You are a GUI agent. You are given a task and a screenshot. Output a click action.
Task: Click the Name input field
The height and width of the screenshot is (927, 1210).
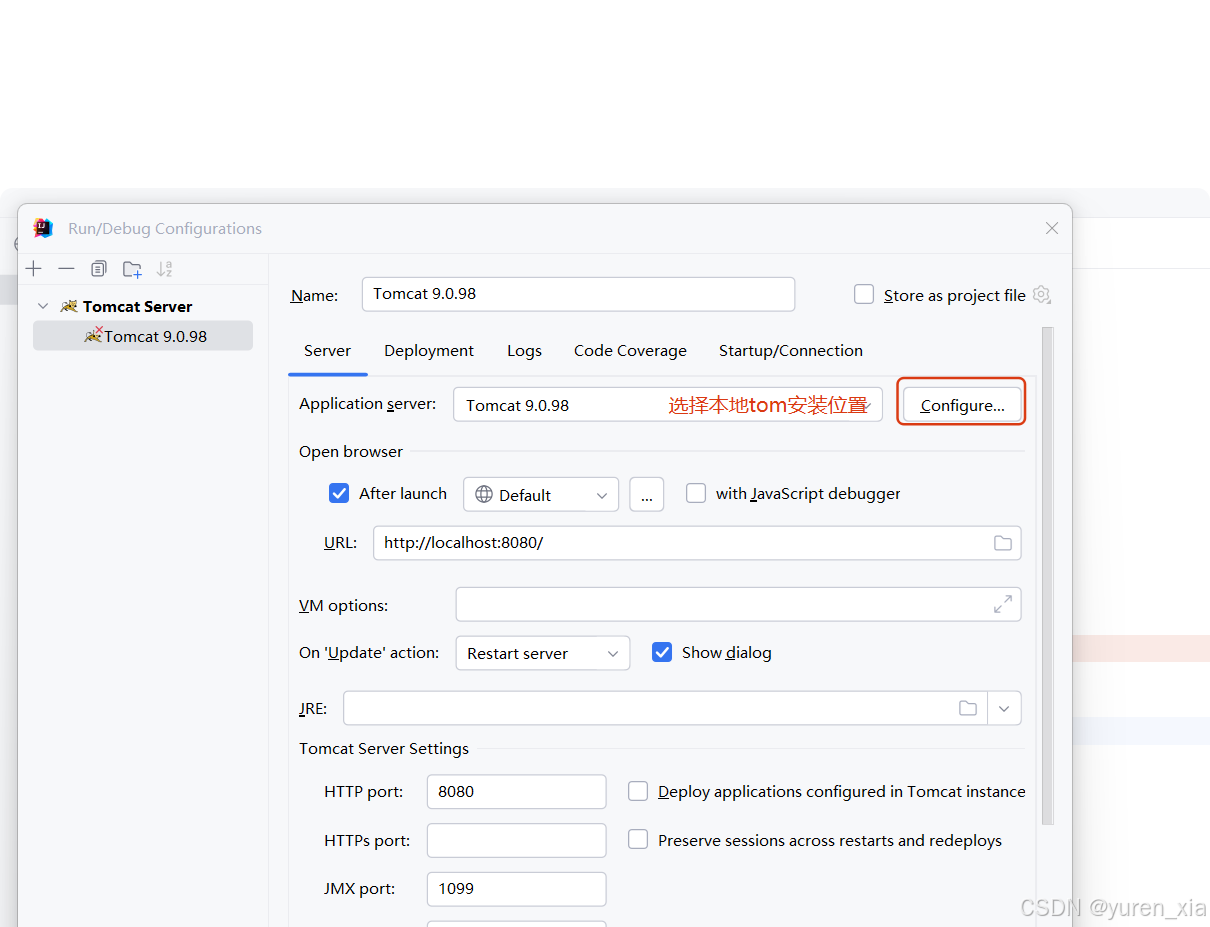pos(578,294)
